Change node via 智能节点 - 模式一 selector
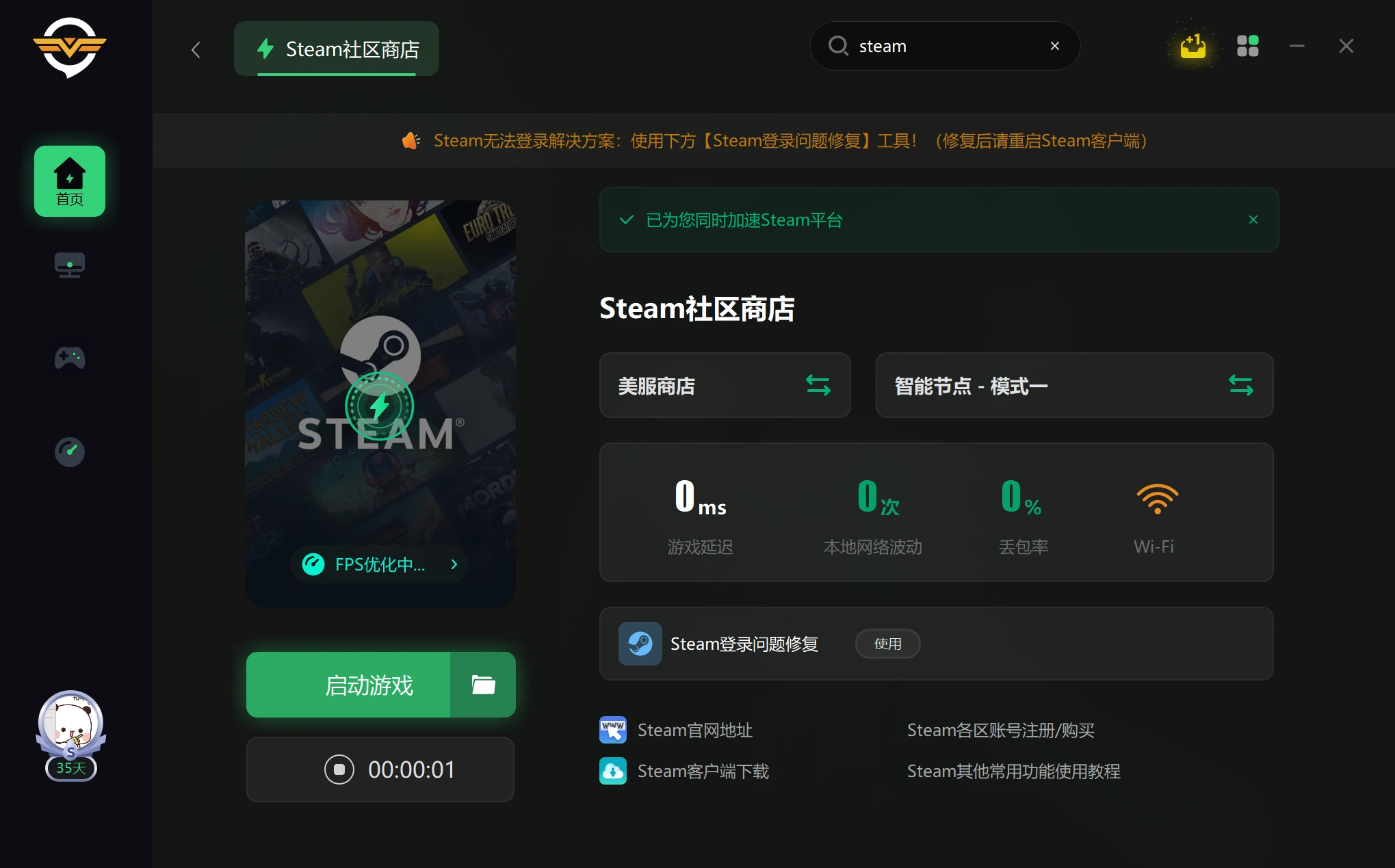 point(1073,386)
